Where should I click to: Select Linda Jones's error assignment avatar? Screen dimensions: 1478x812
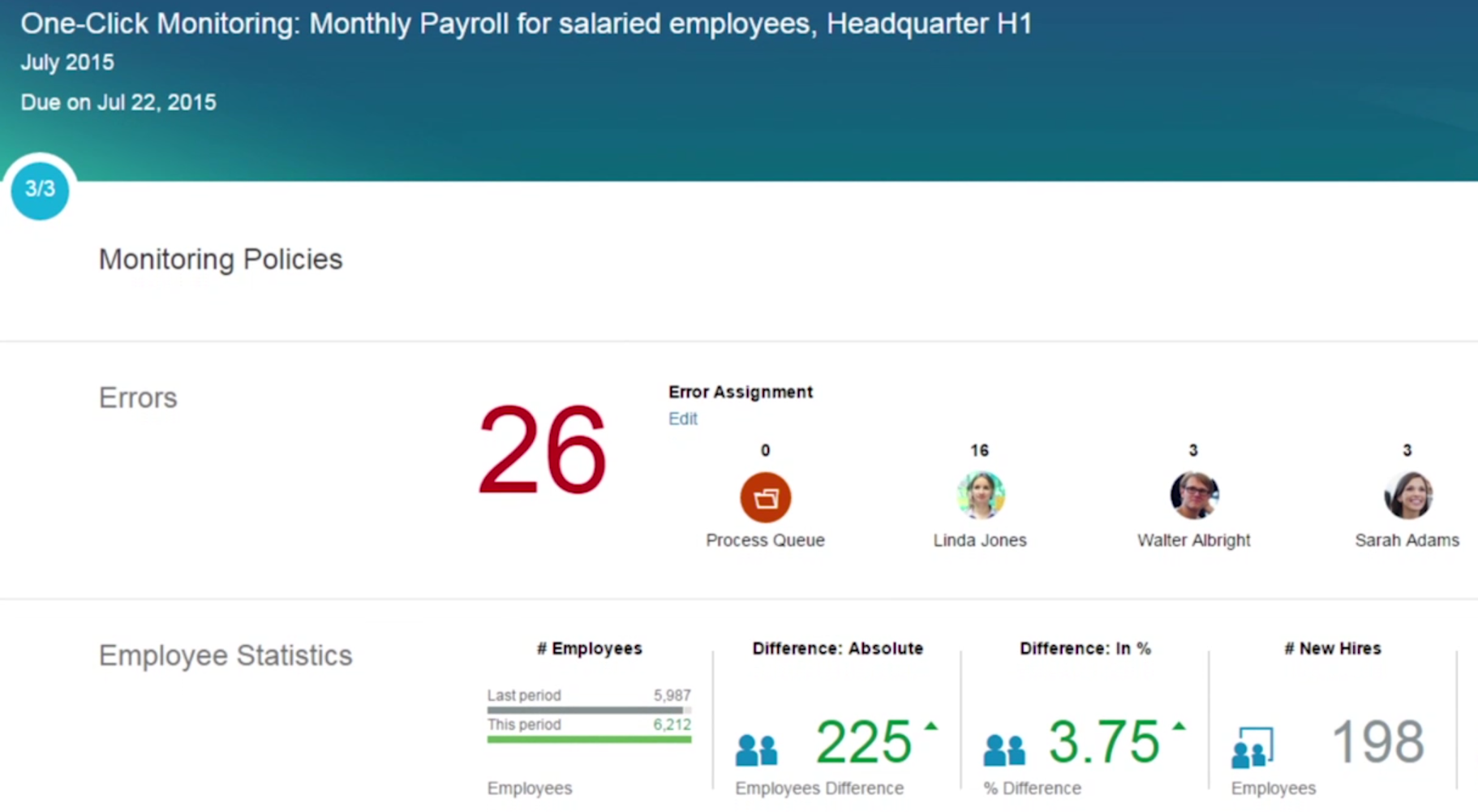pos(979,493)
